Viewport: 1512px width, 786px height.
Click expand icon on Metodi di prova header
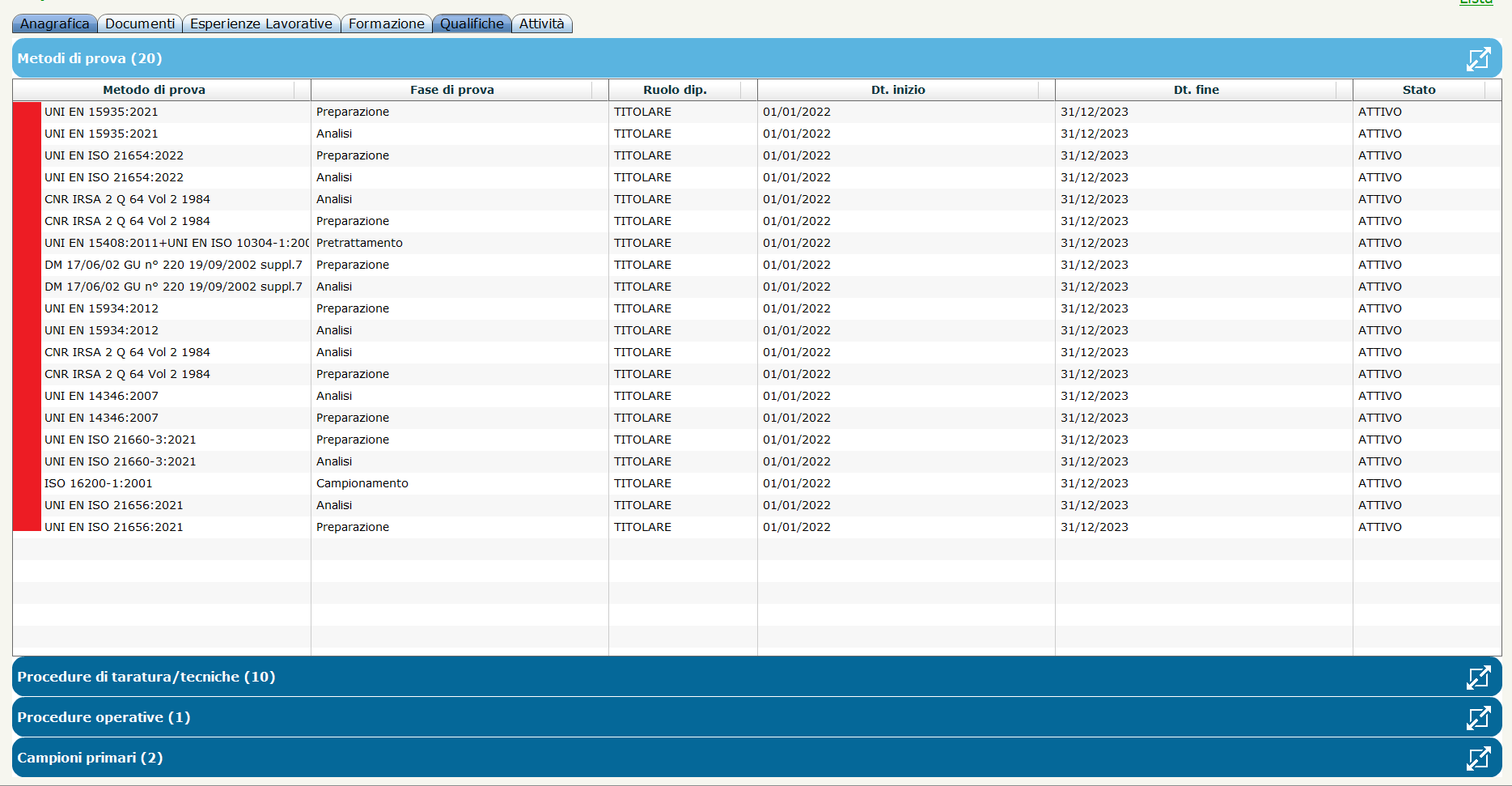click(1478, 59)
